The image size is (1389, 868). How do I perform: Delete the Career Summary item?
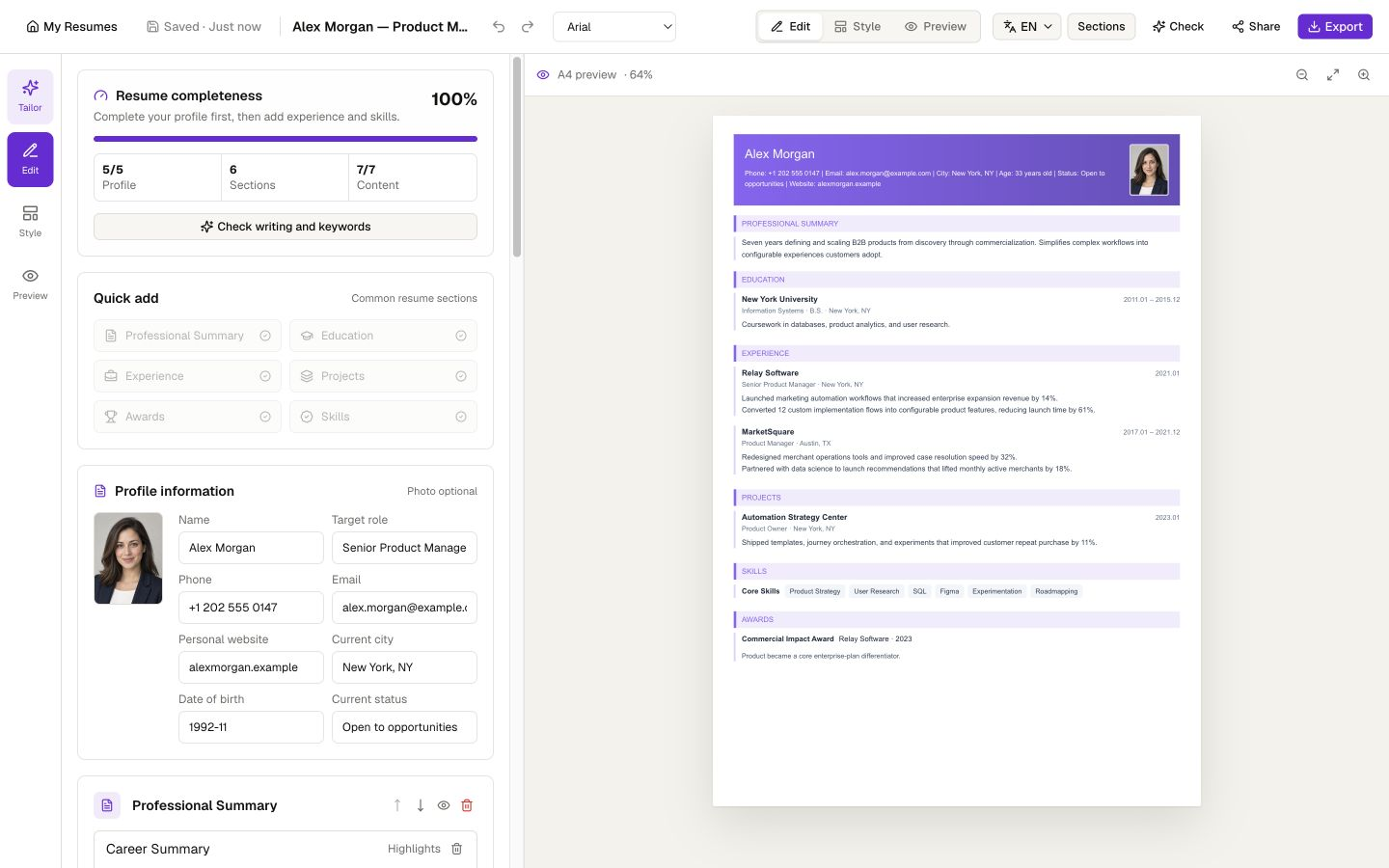(457, 849)
